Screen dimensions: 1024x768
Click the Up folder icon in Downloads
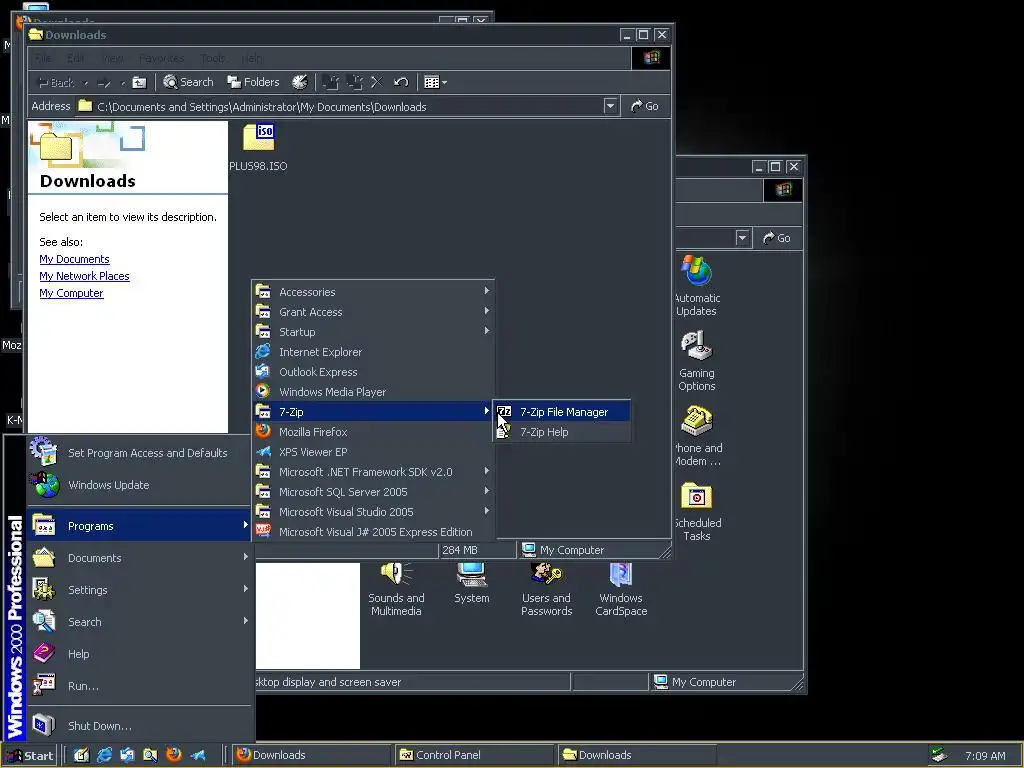tap(139, 82)
